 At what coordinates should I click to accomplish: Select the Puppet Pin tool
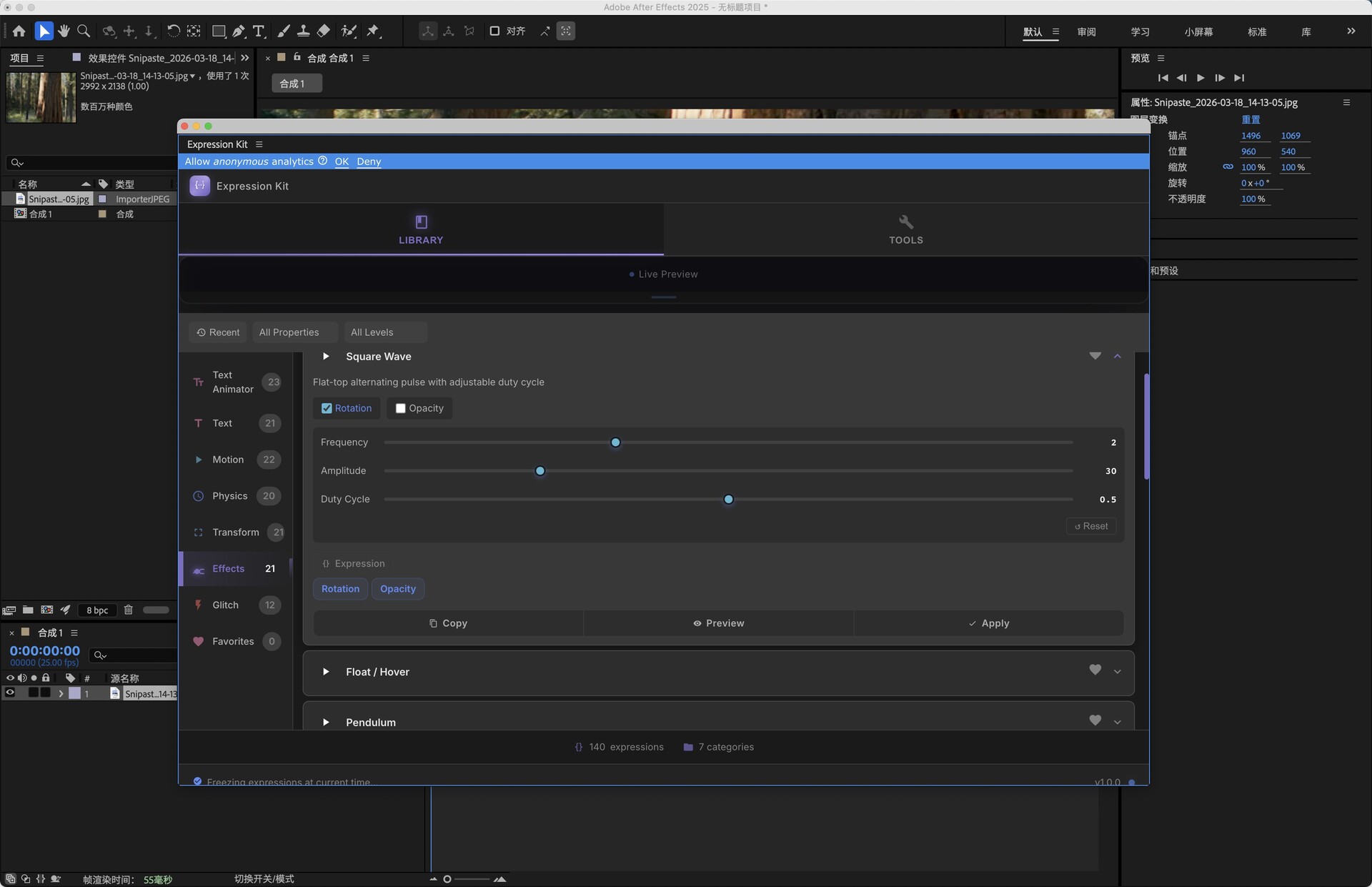[x=373, y=31]
